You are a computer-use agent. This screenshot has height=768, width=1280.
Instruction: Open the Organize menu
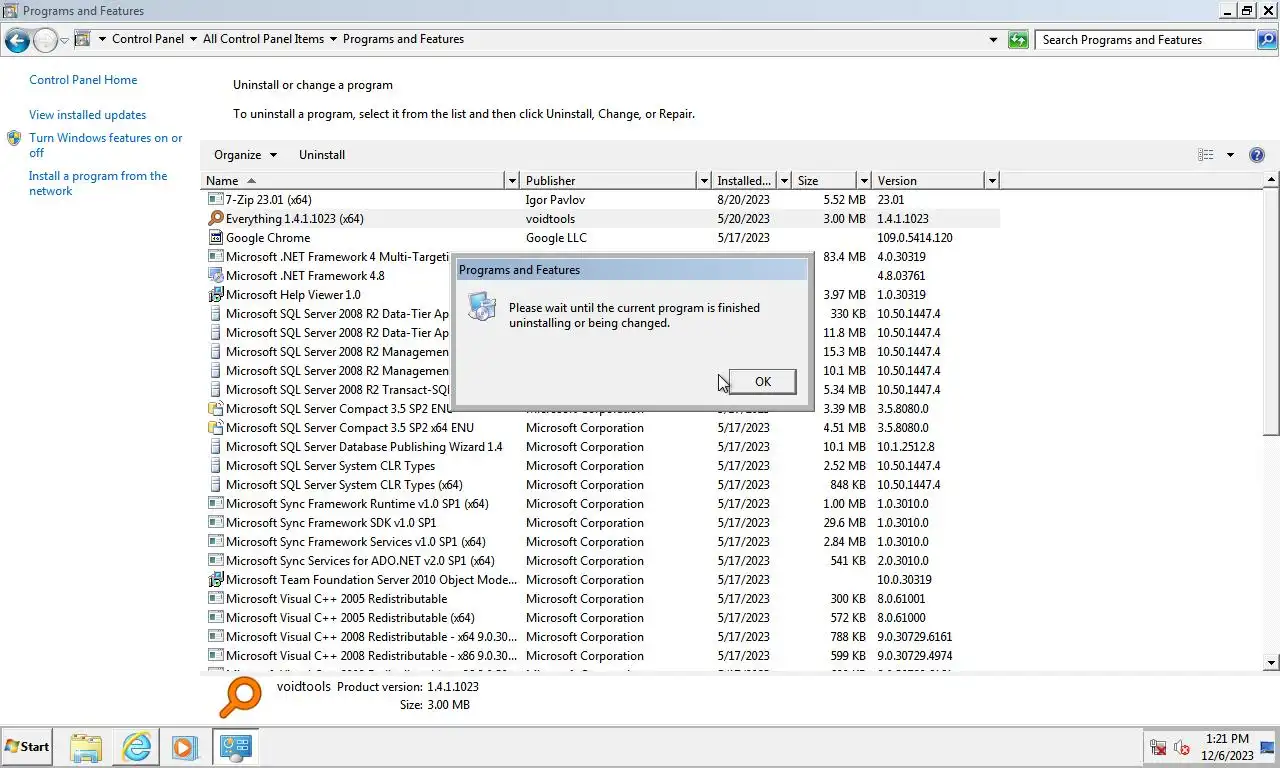(x=245, y=155)
